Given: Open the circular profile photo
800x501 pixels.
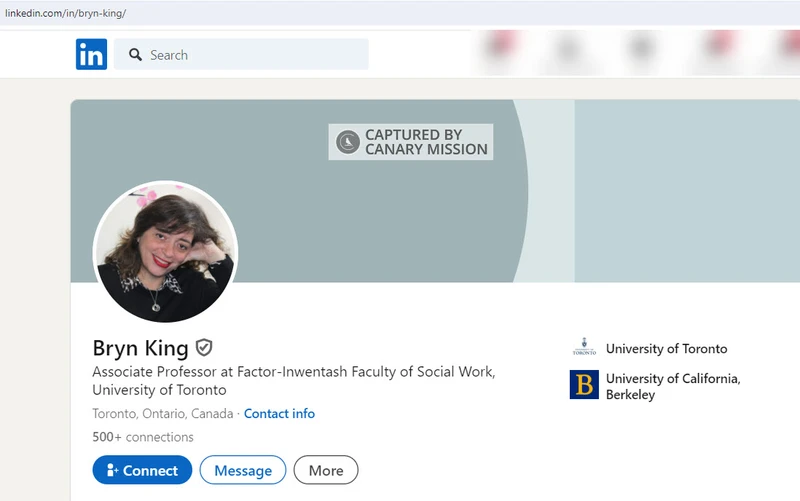Looking at the screenshot, I should [165, 252].
